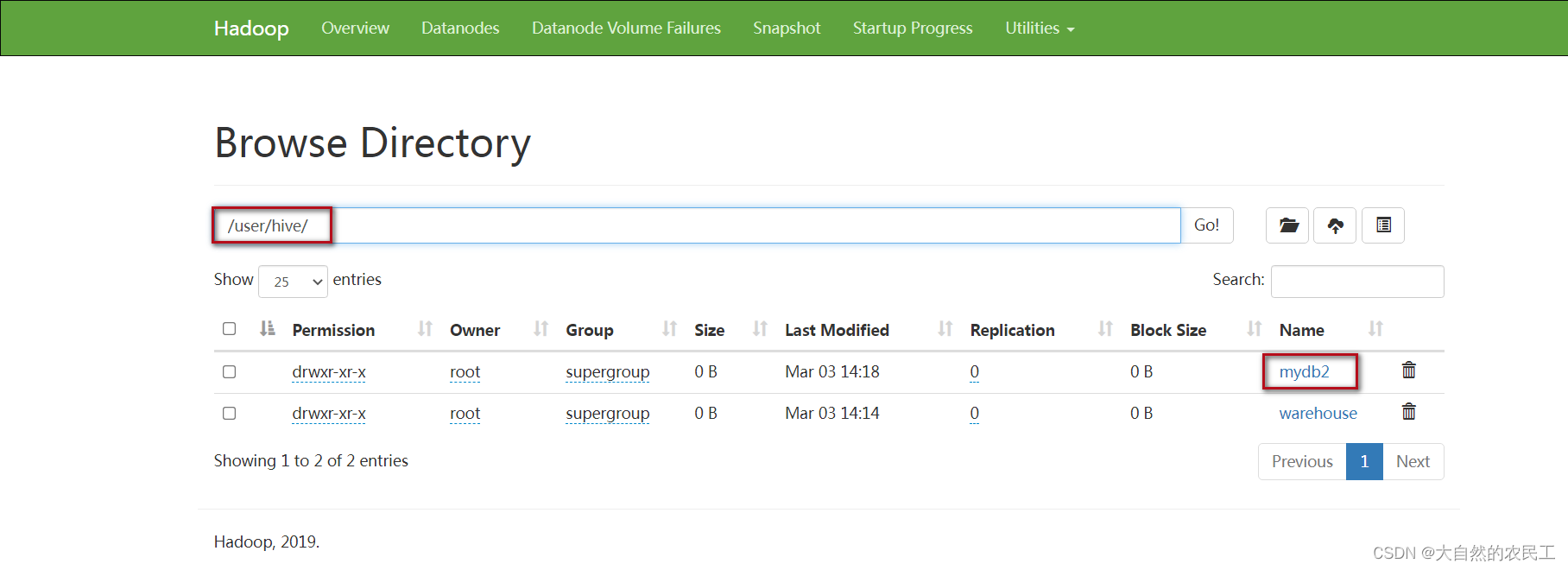Click supergroup in the warehouse row
The width and height of the screenshot is (1568, 570).
click(608, 414)
